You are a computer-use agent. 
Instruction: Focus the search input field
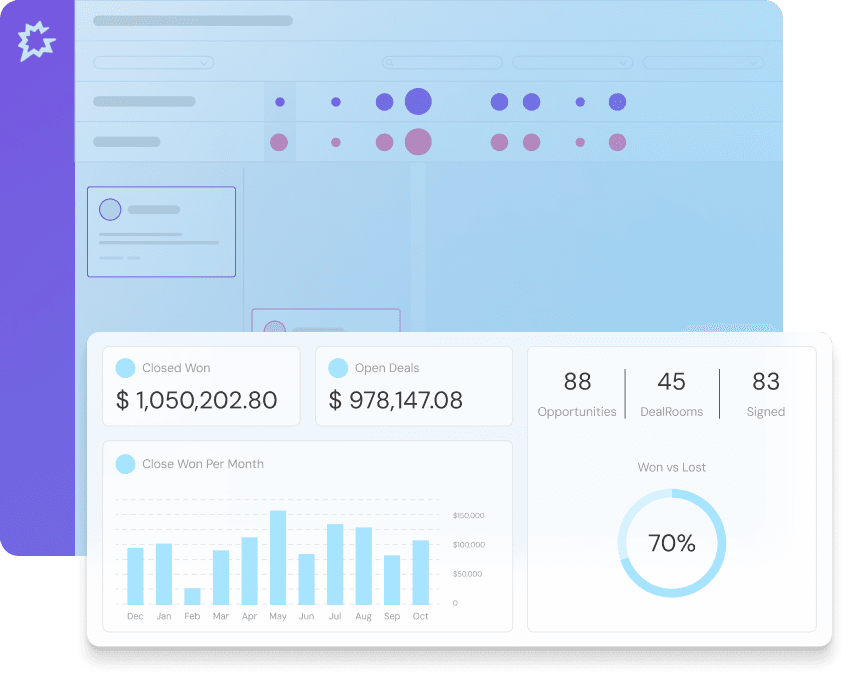pyautogui.click(x=442, y=63)
